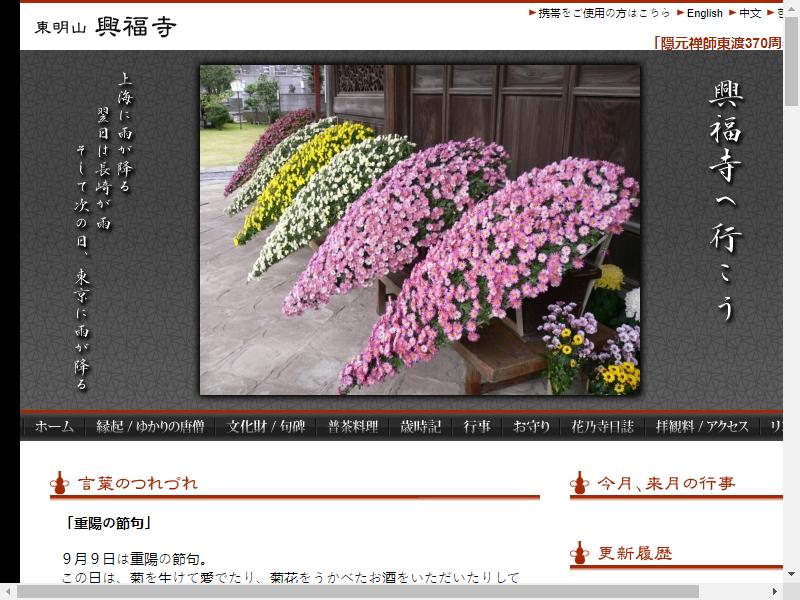Click the gourd icon beside 今月、来月の行事
This screenshot has height=600, width=800.
coord(580,483)
